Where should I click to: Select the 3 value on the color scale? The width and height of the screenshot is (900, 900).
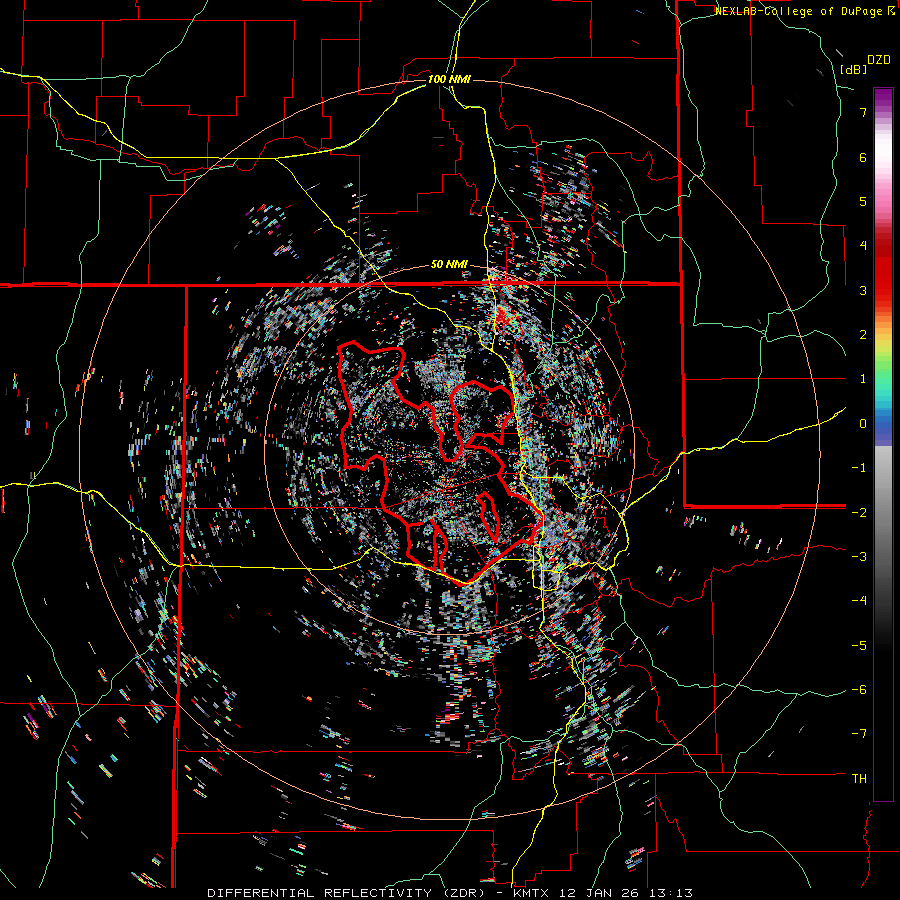coord(863,290)
